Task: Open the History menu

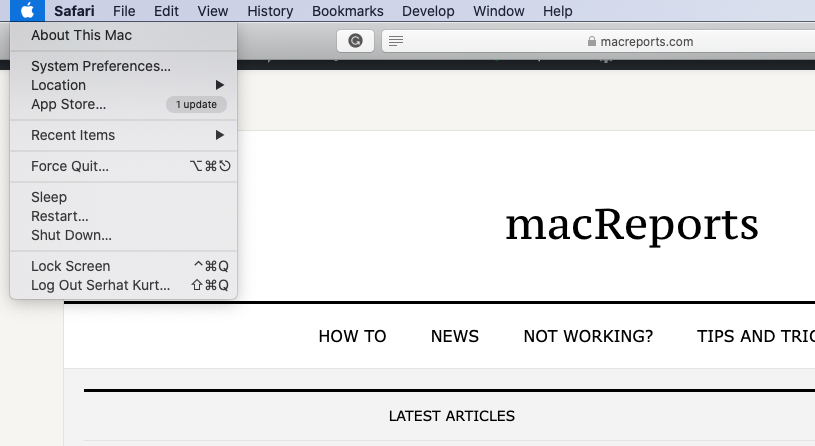Action: coord(270,11)
